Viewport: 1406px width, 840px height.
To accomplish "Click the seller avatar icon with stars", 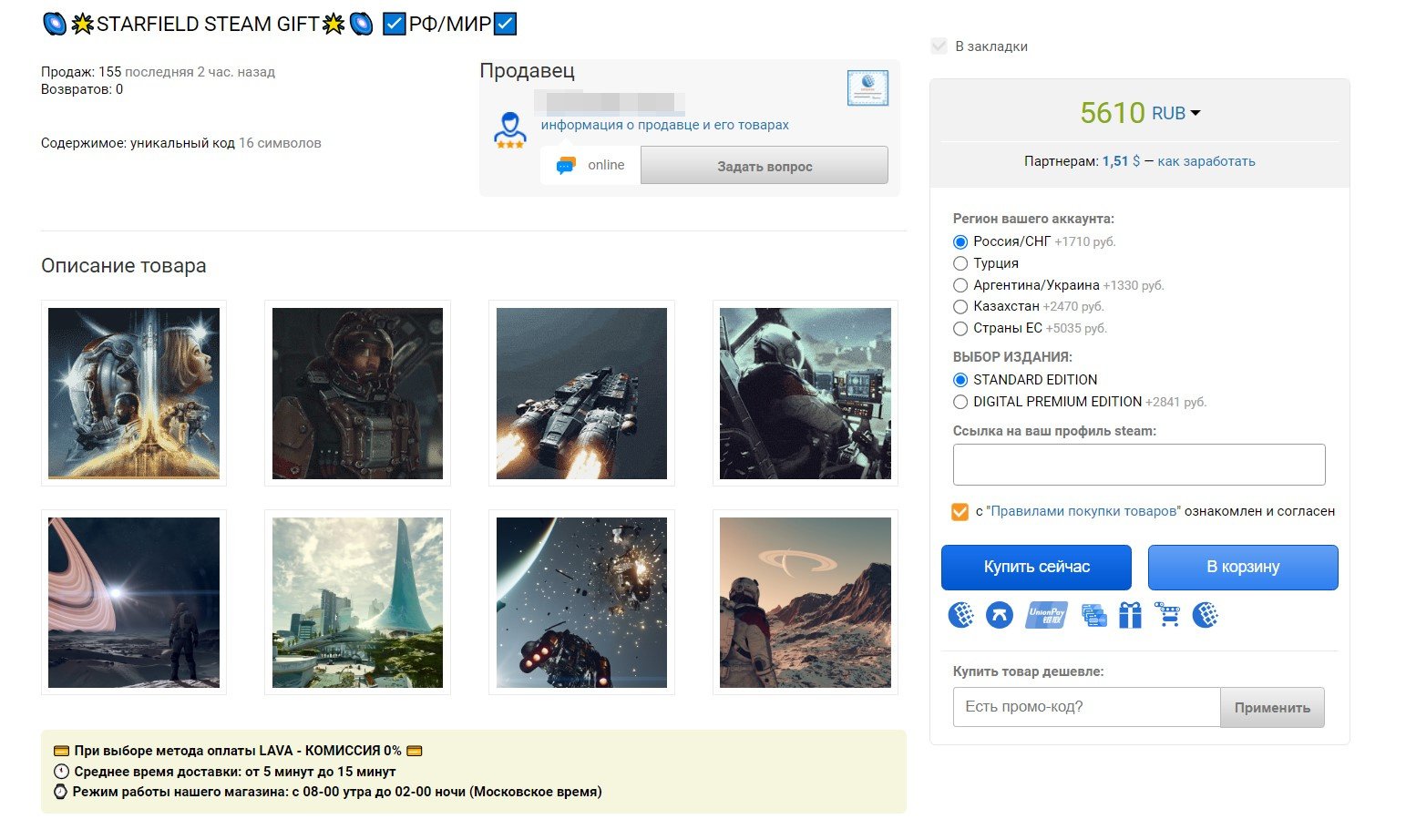I will [510, 130].
